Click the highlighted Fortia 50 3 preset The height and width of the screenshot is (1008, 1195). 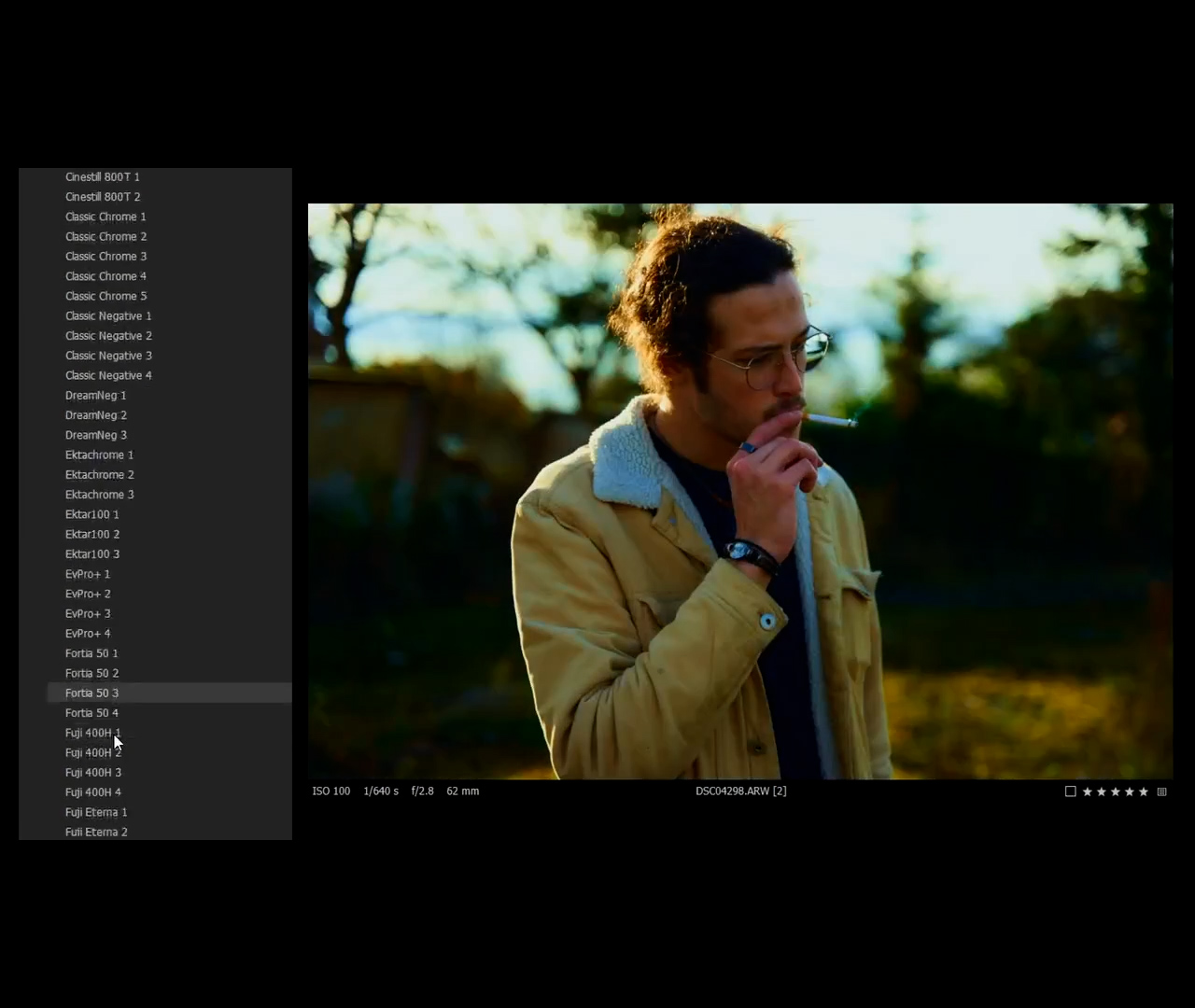[x=91, y=693]
